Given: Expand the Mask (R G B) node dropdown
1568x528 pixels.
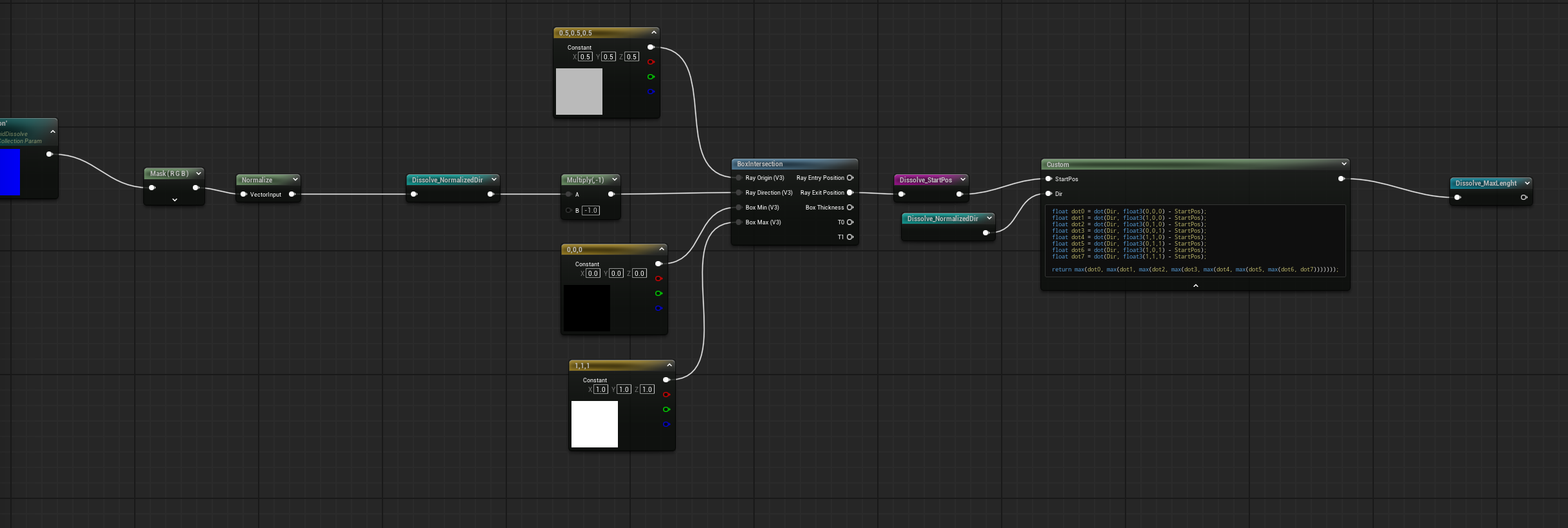Looking at the screenshot, I should [199, 173].
